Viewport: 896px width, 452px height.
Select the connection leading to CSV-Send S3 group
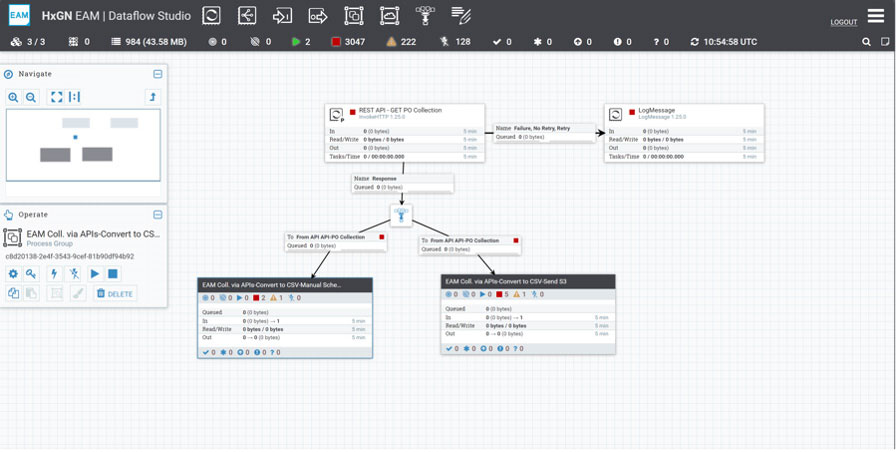(x=470, y=245)
